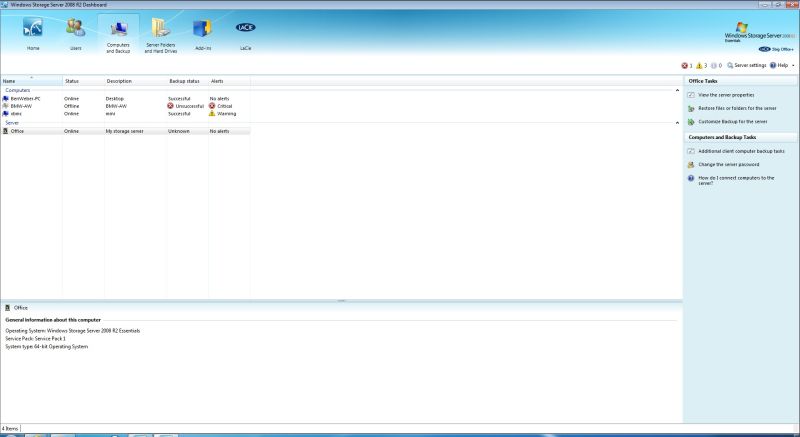Collapse the Computers group
Viewport: 800px width, 437px height.
[677, 90]
